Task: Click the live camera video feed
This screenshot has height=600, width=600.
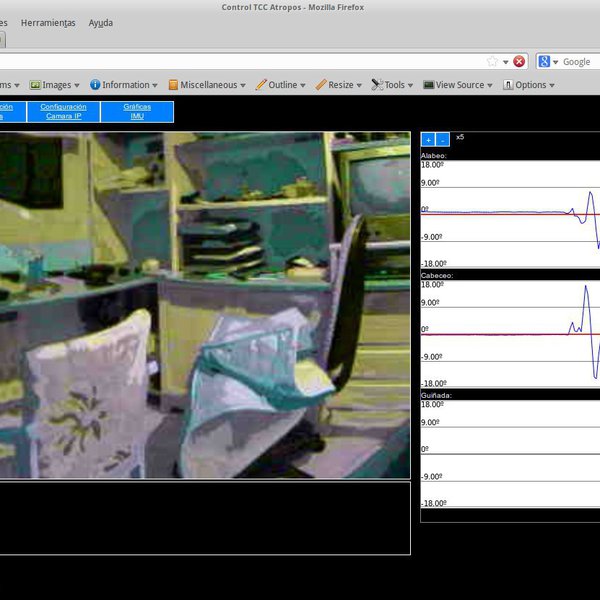Action: point(204,305)
